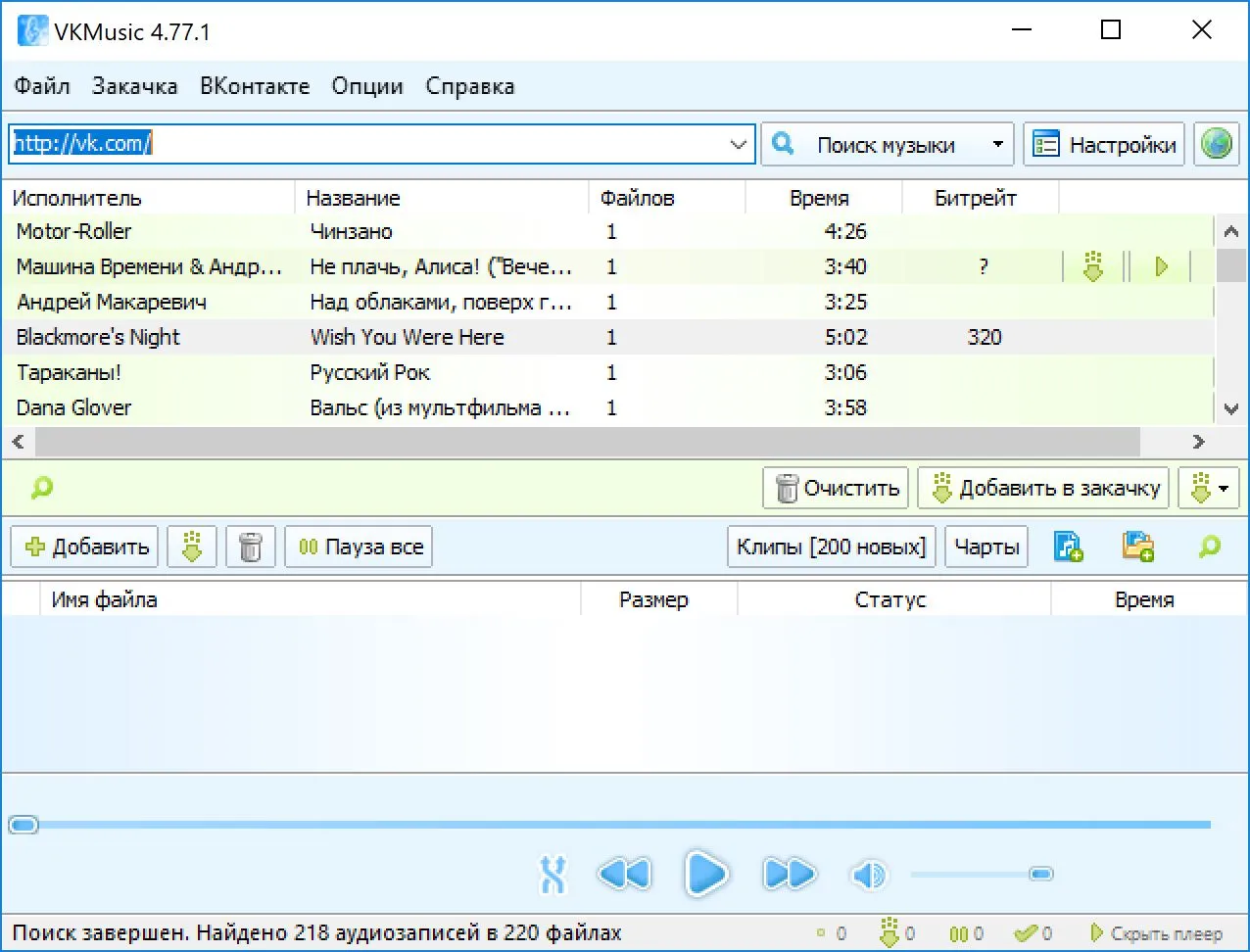Click the downloading count indicator in status bar
The image size is (1250, 952).
[897, 933]
